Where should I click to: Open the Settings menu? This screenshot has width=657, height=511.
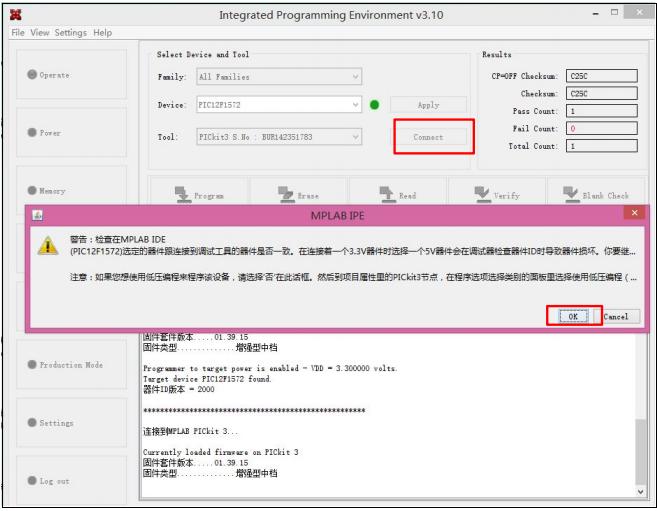70,33
